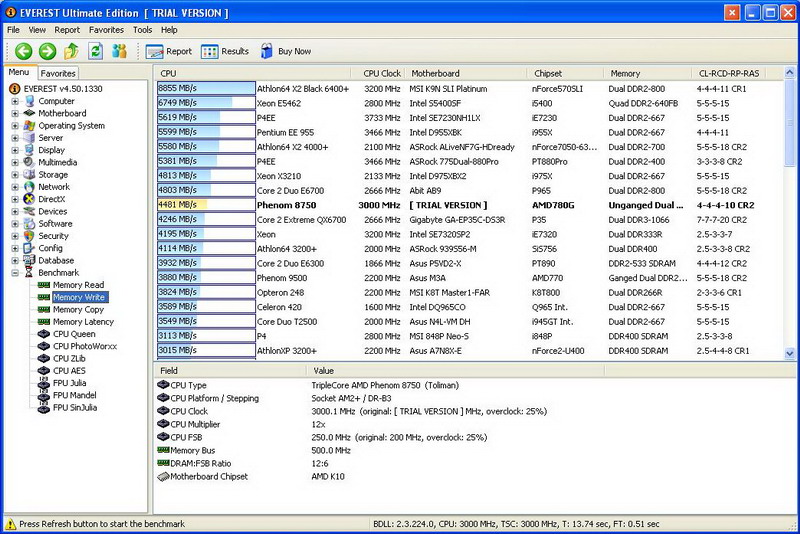This screenshot has width=800, height=534.
Task: Expand the Storage tree node
Action: [x=15, y=174]
